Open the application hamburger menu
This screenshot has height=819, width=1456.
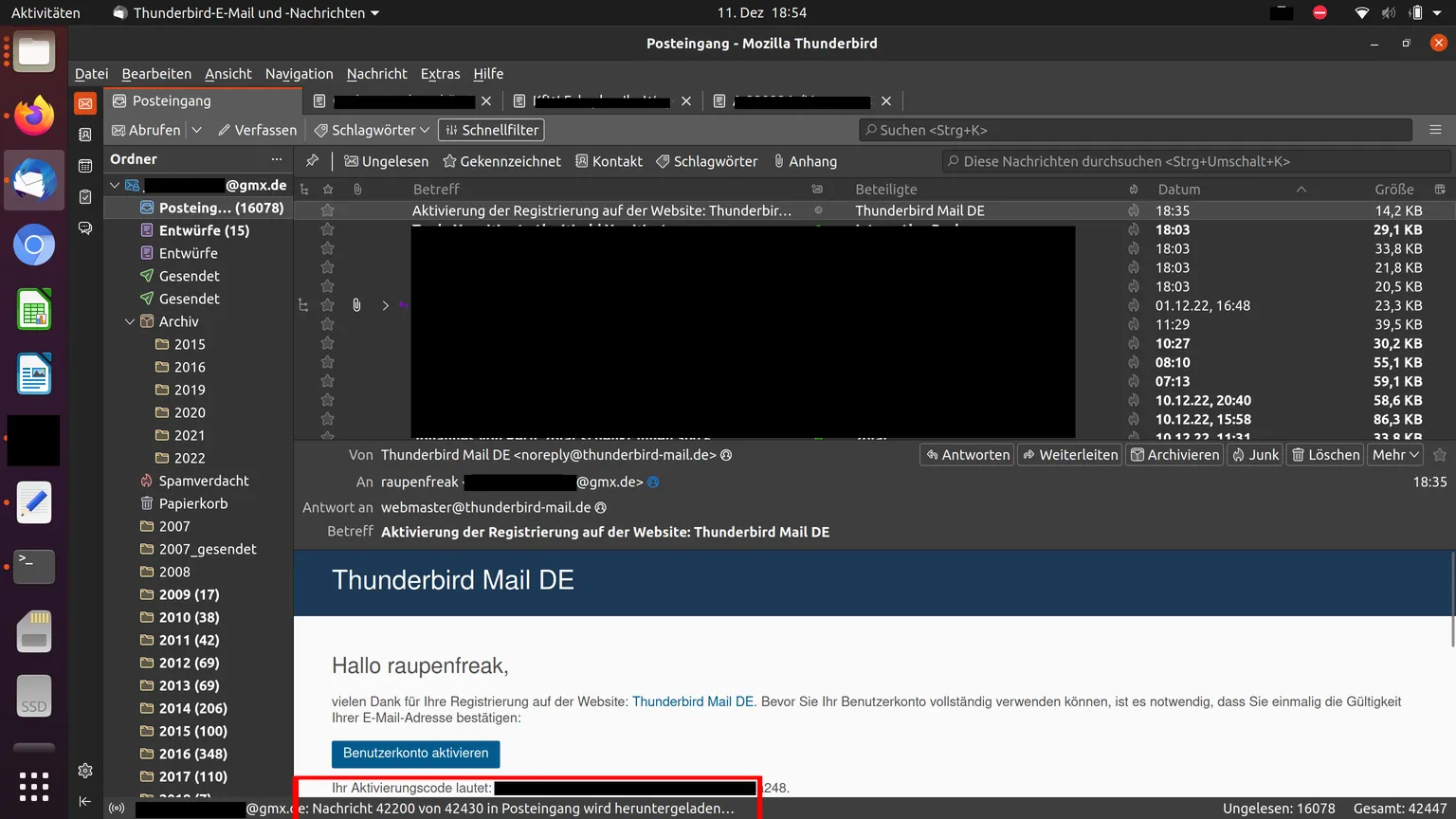pyautogui.click(x=1435, y=130)
